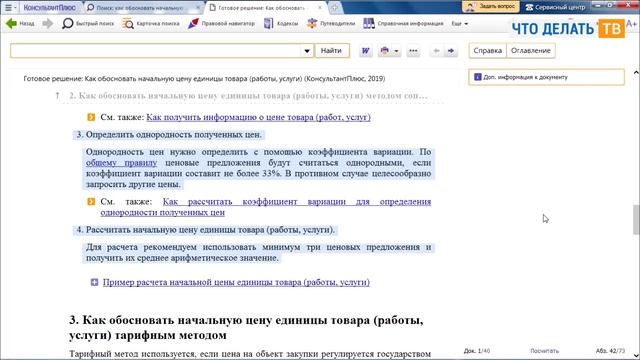Screen dimensions: 640x360
Task: Open Правовой навигатор
Action: [x=221, y=24]
